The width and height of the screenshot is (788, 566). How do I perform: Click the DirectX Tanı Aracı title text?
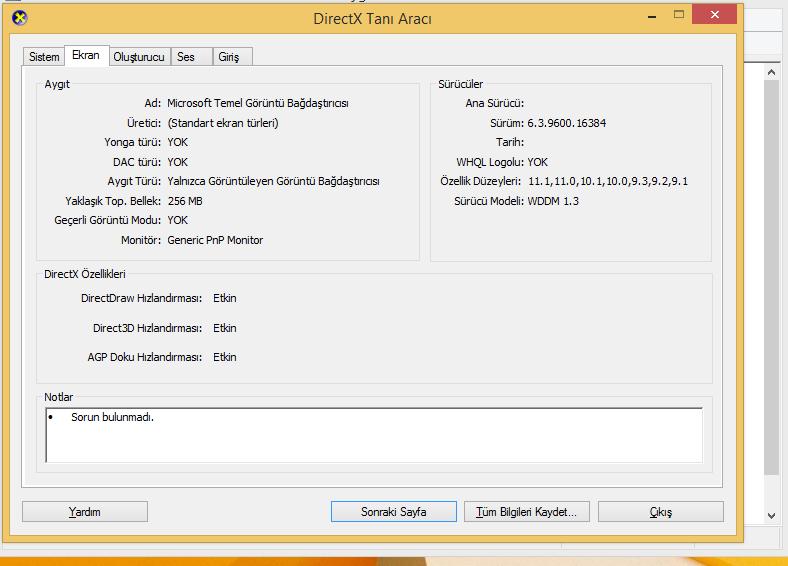click(x=372, y=18)
